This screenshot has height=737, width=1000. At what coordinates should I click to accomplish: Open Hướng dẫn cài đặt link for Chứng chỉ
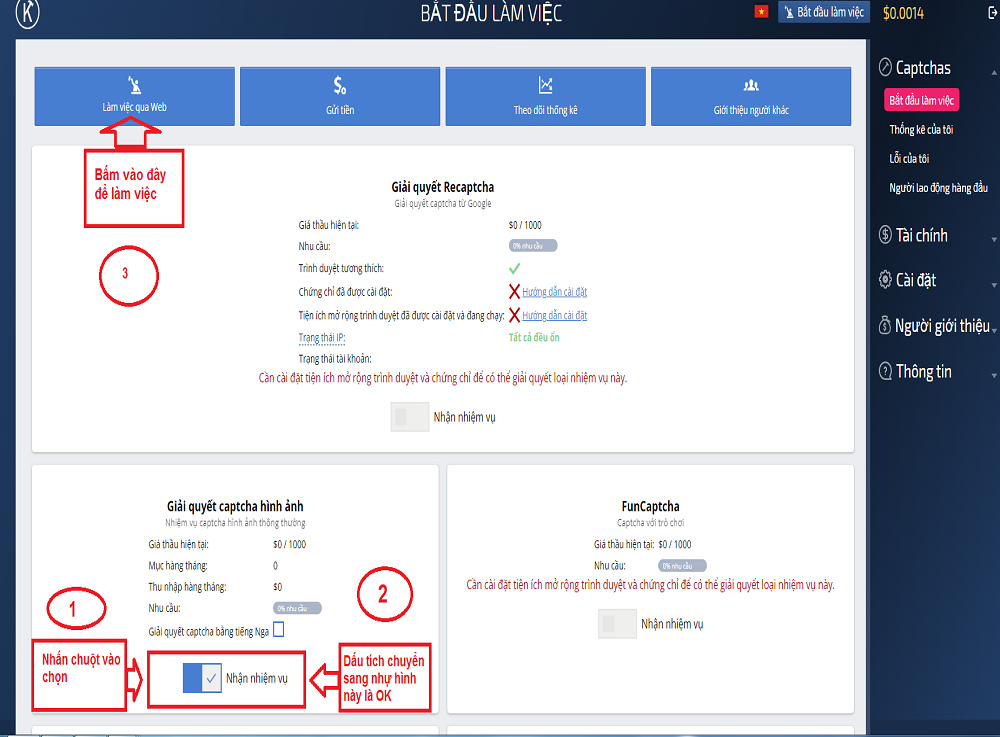tap(554, 292)
